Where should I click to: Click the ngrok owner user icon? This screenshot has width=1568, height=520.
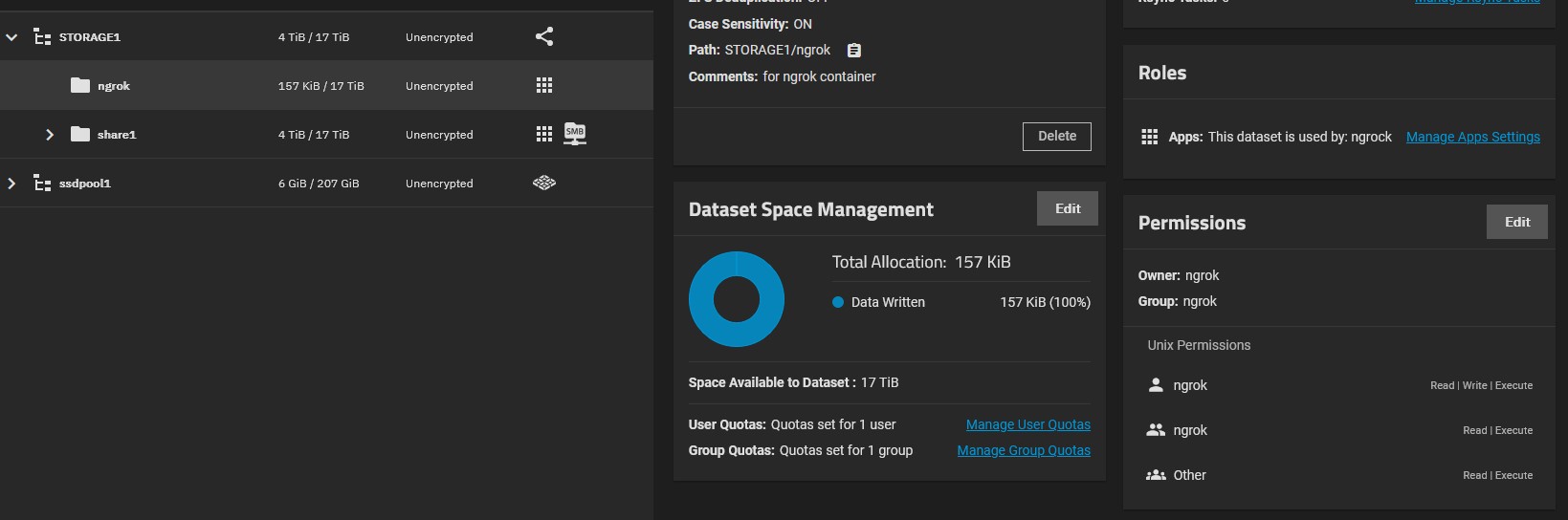coord(1156,385)
